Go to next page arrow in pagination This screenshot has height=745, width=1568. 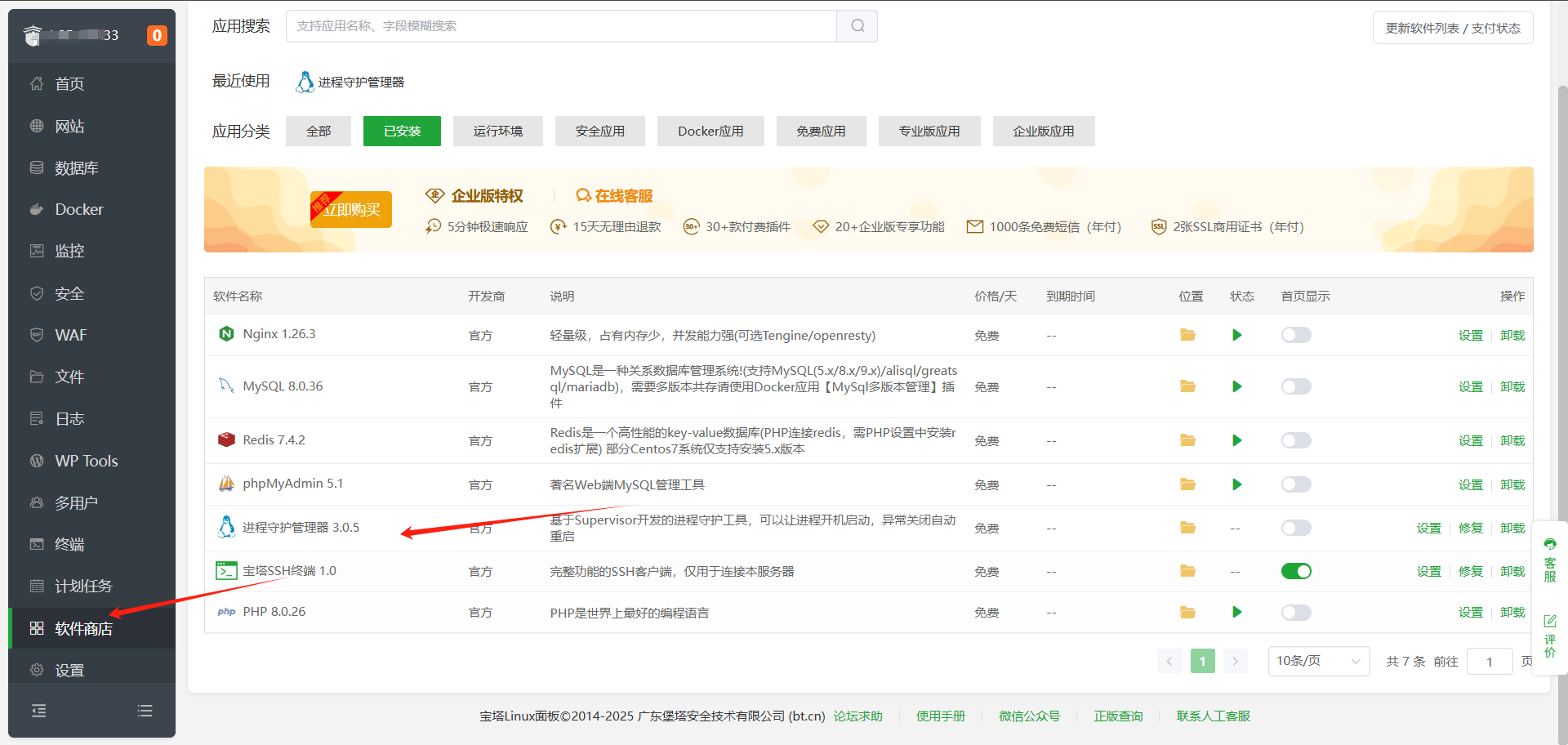click(x=1235, y=661)
